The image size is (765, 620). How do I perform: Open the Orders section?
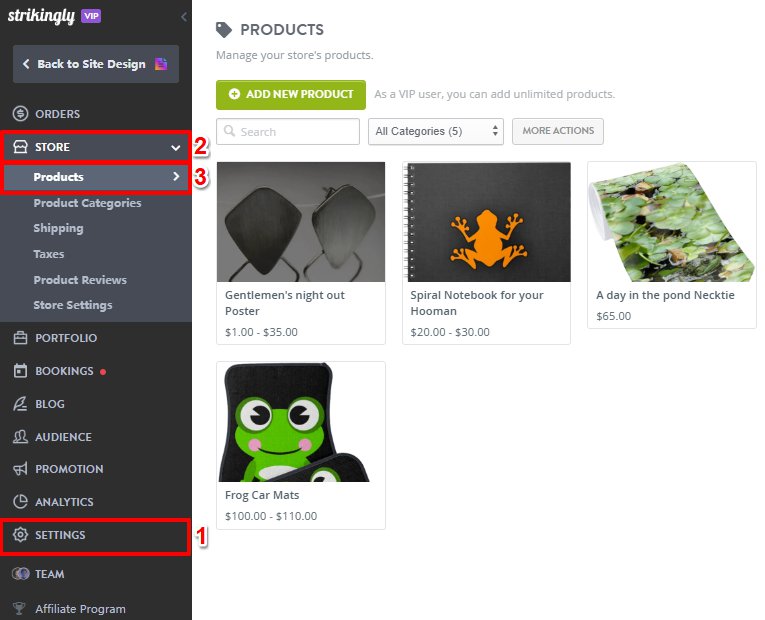pyautogui.click(x=57, y=114)
